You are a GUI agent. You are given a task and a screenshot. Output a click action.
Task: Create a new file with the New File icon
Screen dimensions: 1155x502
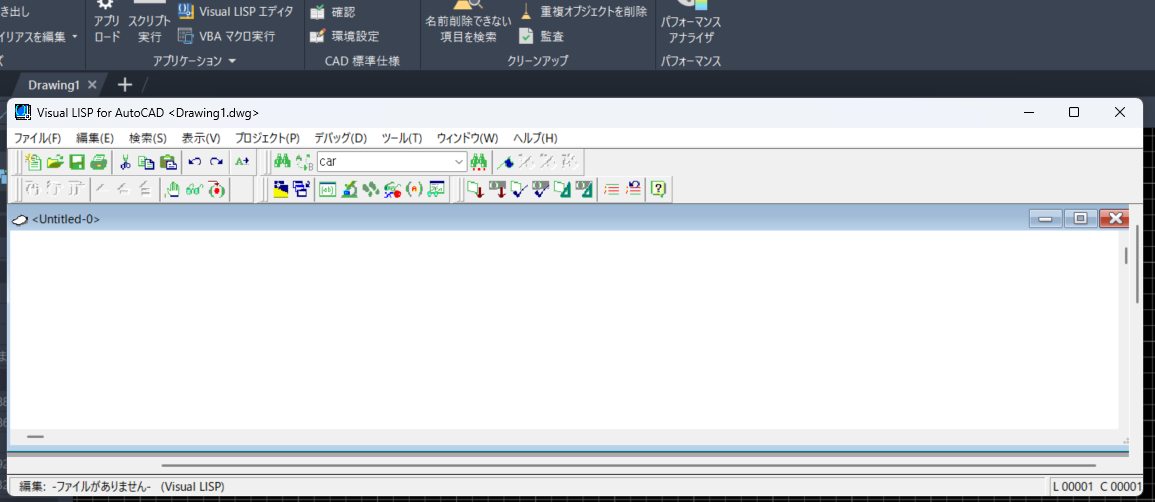click(x=33, y=161)
